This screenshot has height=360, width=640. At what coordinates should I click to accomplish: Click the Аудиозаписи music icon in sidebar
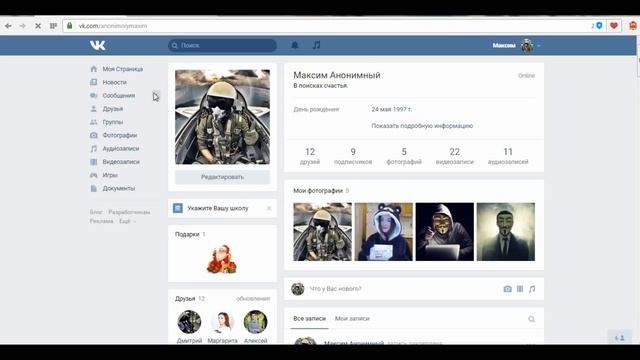coord(93,149)
